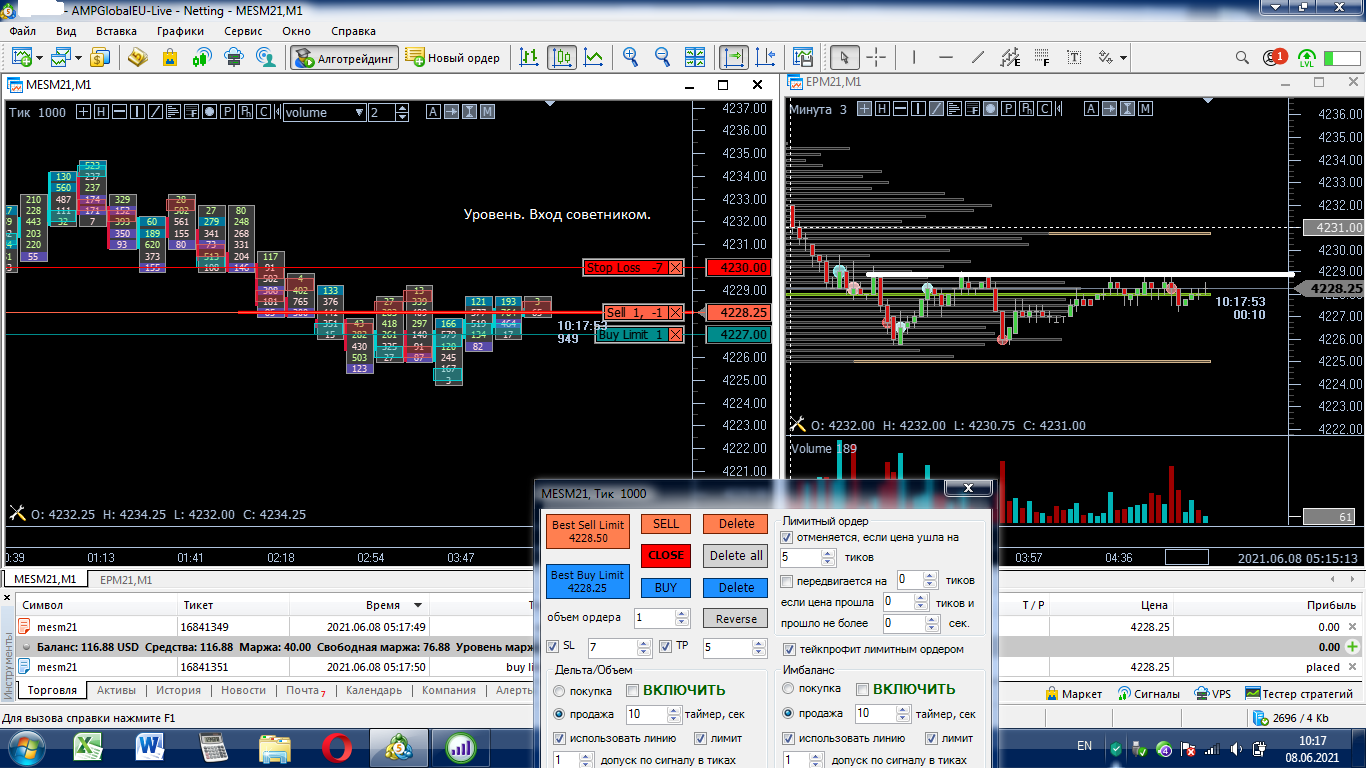Enable the 'передвигается на' checkbox
Viewport: 1366px width, 768px height.
(786, 581)
